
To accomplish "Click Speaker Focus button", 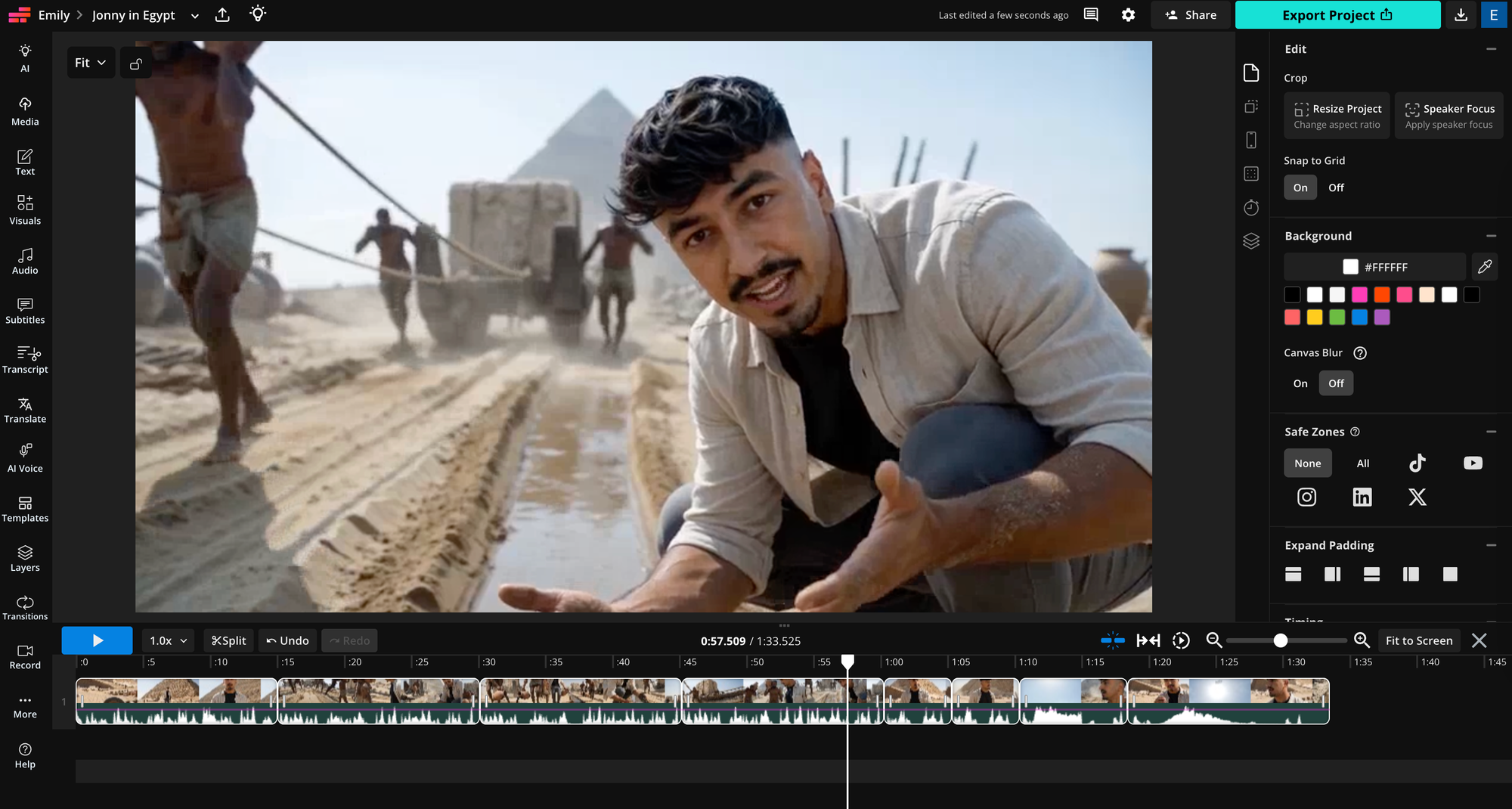I will (x=1448, y=116).
